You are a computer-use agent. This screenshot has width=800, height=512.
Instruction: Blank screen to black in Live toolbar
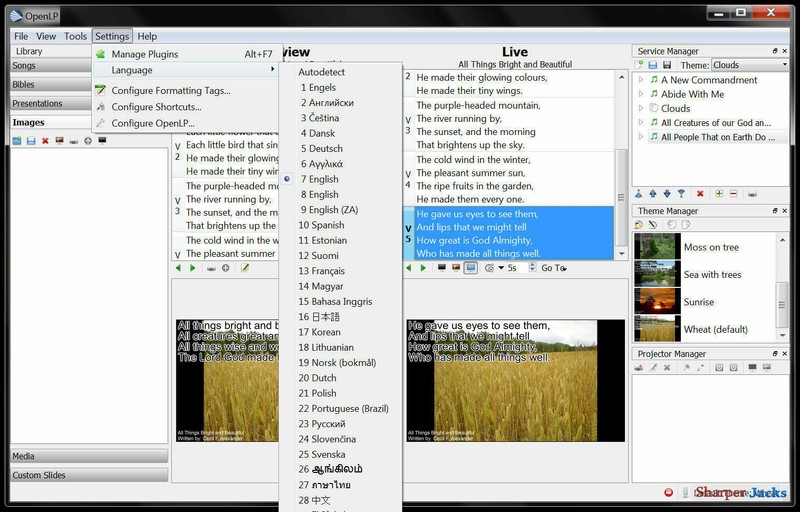(442, 268)
